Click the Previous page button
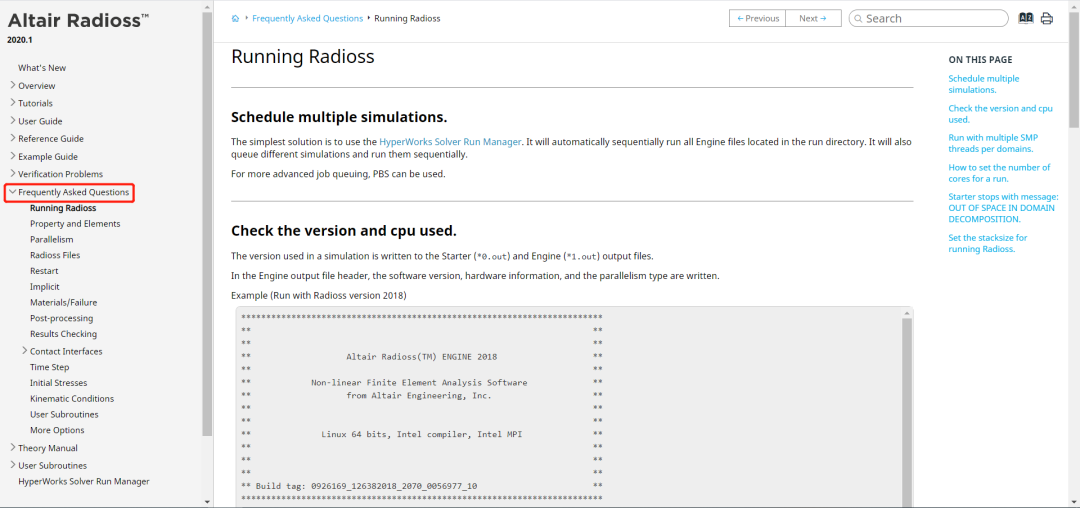 pos(758,19)
